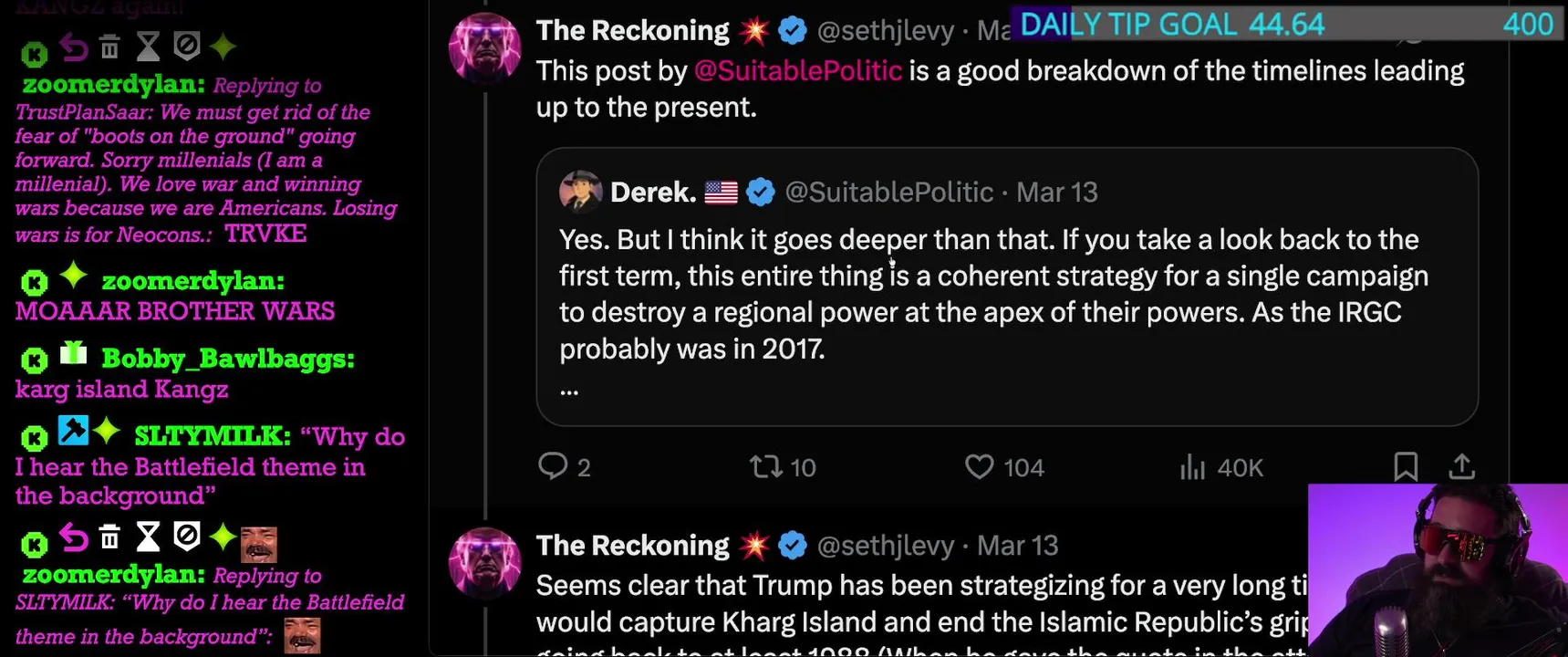Click the share icon beside the bookmark
The width and height of the screenshot is (1568, 657).
(x=1461, y=466)
